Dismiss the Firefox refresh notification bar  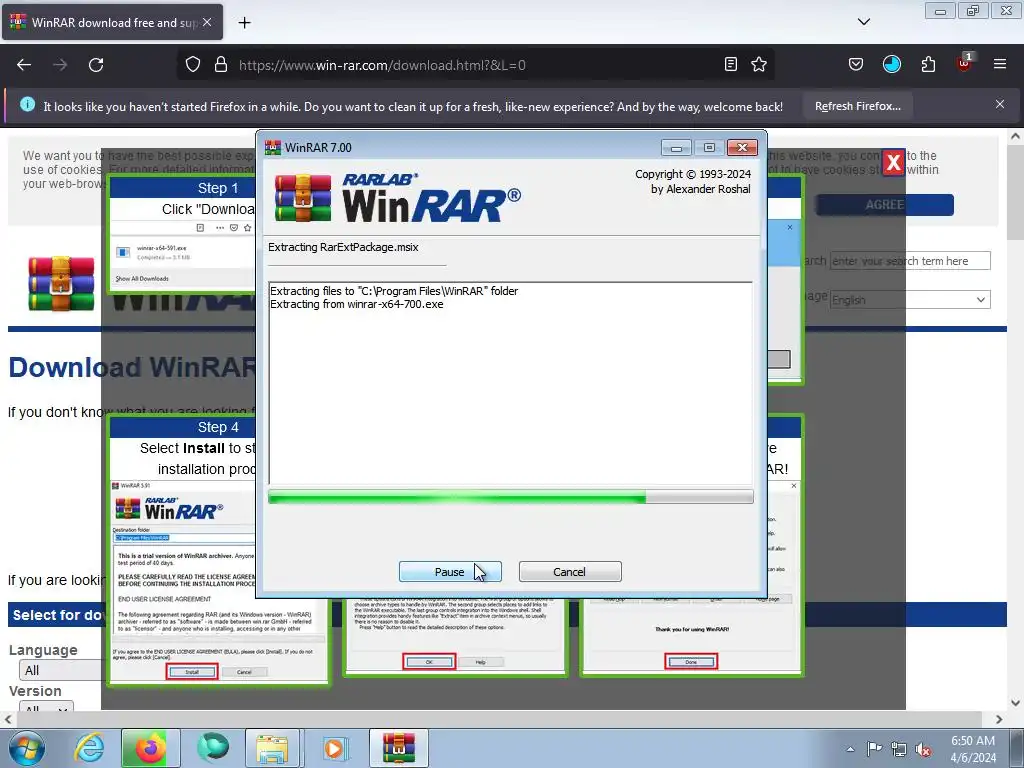[1000, 104]
